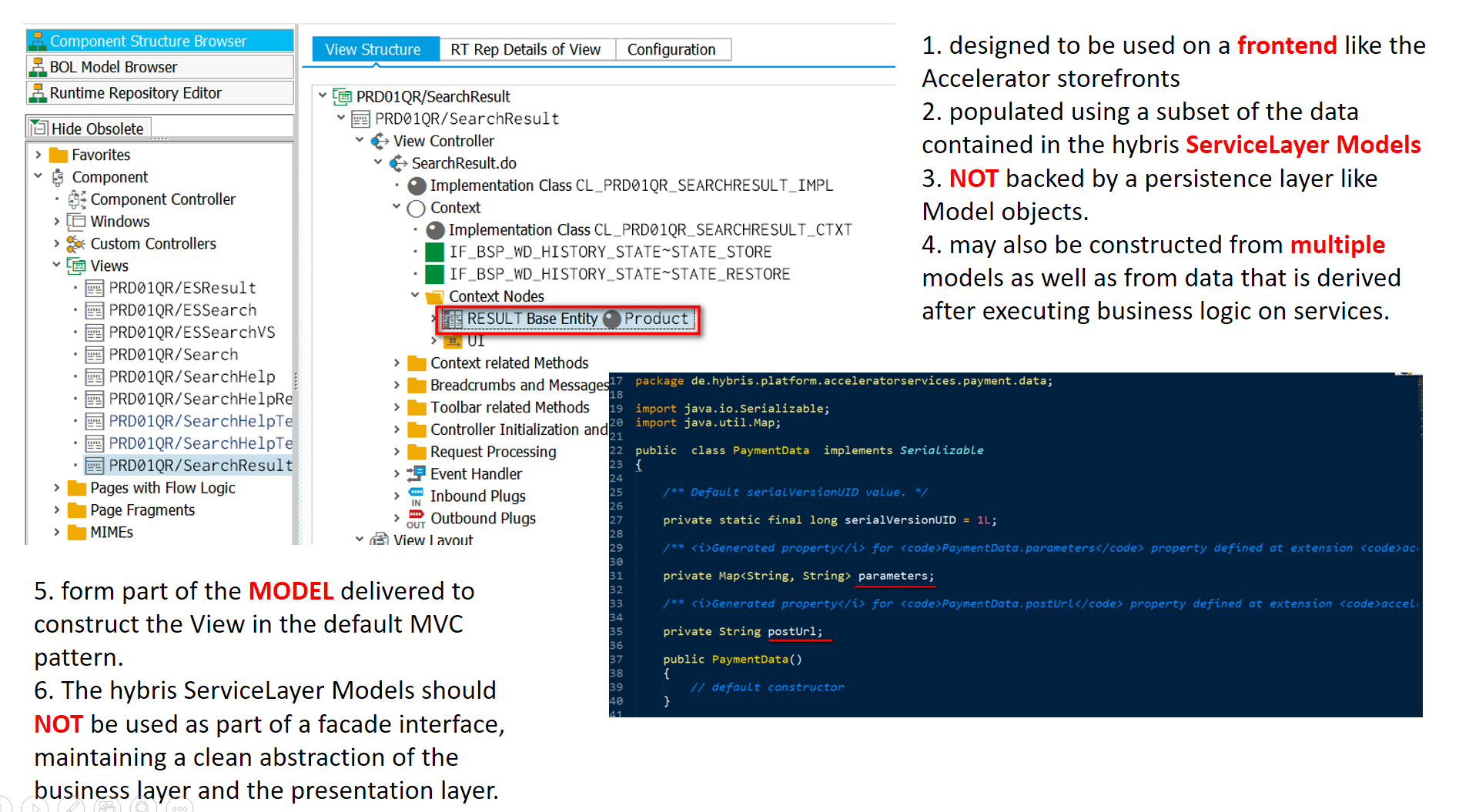Click the Outbound Plugs icon
The width and height of the screenshot is (1459, 812).
[x=417, y=519]
